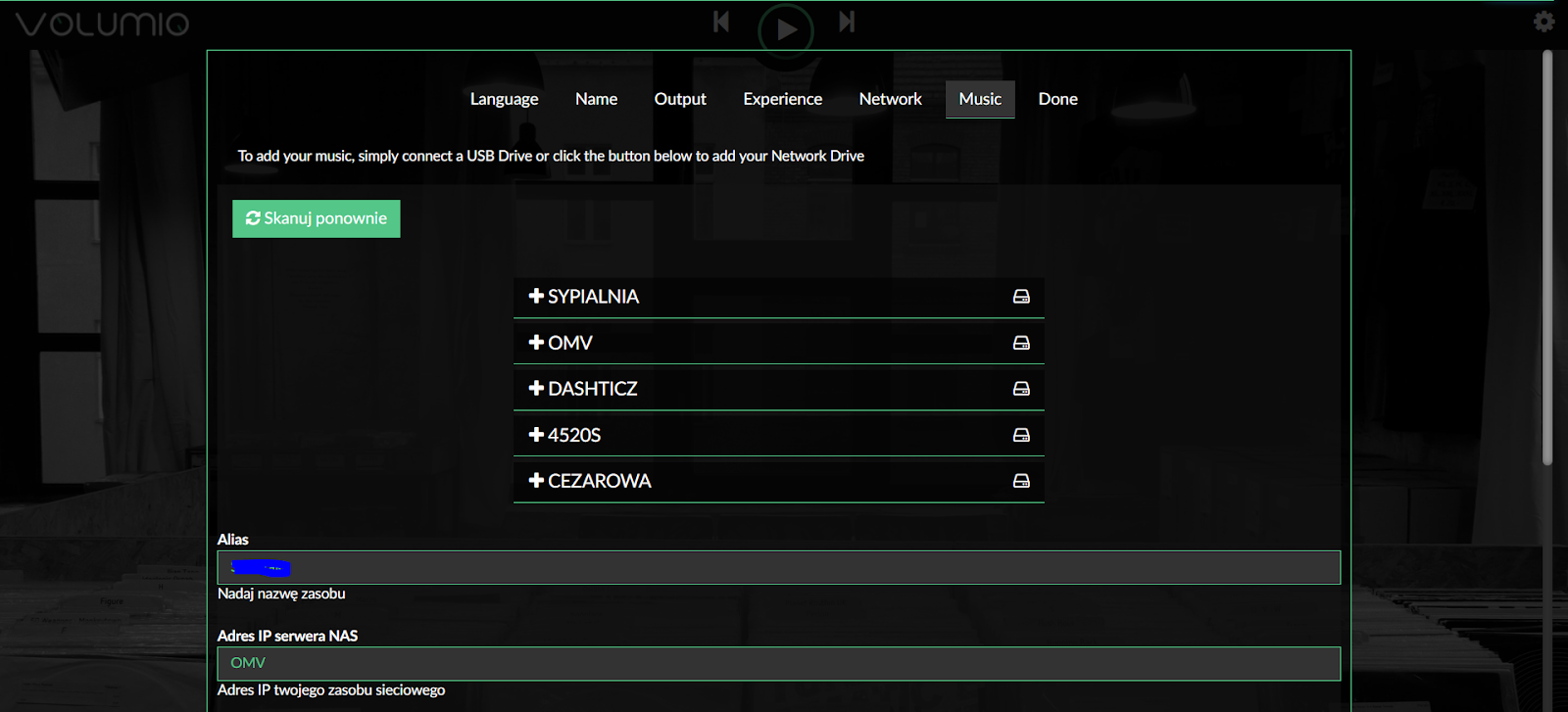The height and width of the screenshot is (712, 1568).
Task: Go to the Experience tab
Action: pos(782,99)
